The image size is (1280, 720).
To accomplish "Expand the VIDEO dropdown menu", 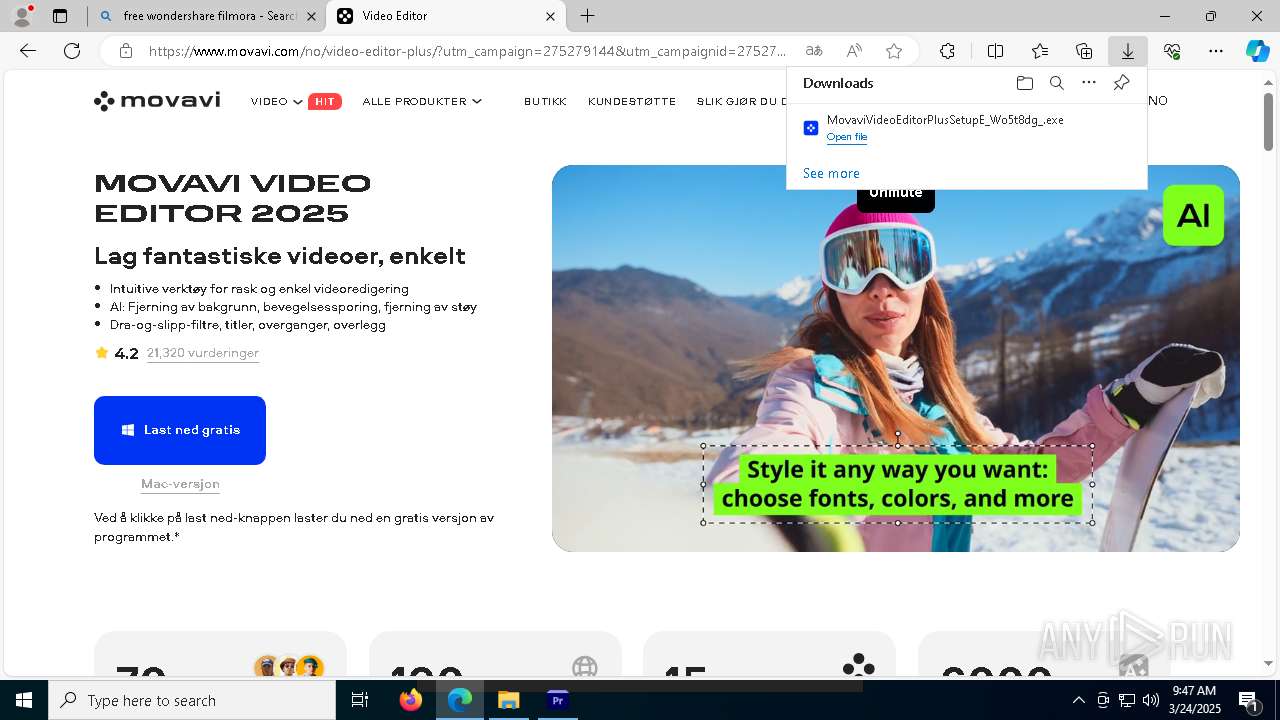I will [x=277, y=101].
